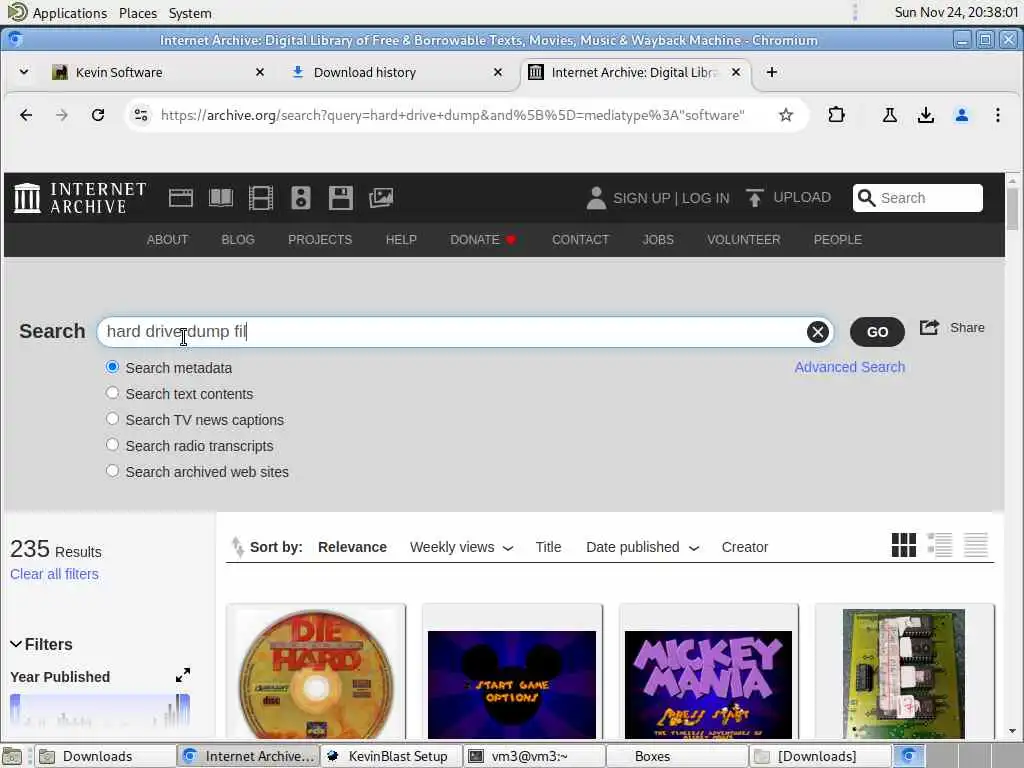Image resolution: width=1024 pixels, height=768 pixels.
Task: Open the tab search dropdown arrow
Action: coord(24,72)
